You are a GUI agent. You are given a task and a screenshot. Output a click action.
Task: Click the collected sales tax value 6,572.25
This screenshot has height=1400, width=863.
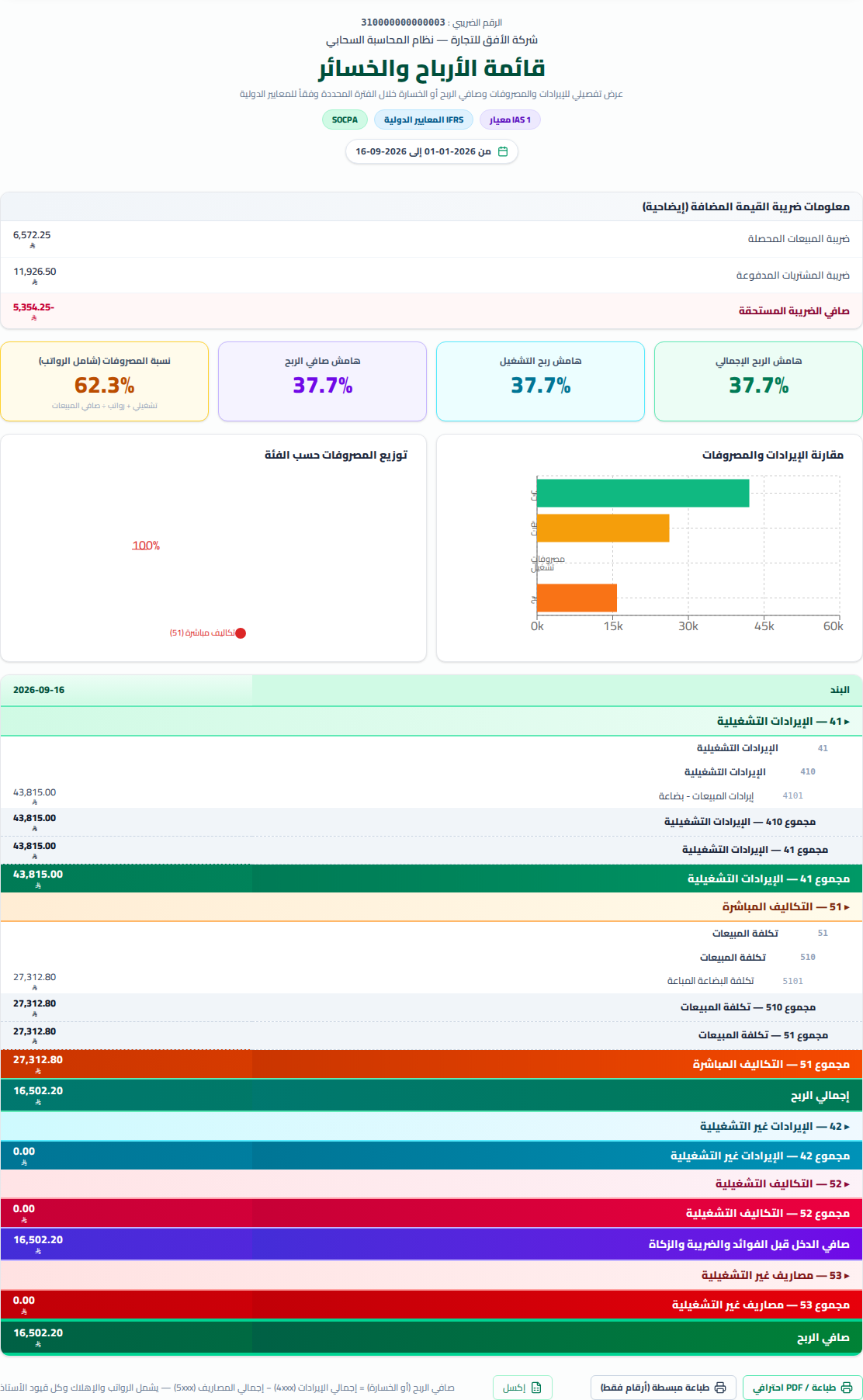[x=32, y=235]
